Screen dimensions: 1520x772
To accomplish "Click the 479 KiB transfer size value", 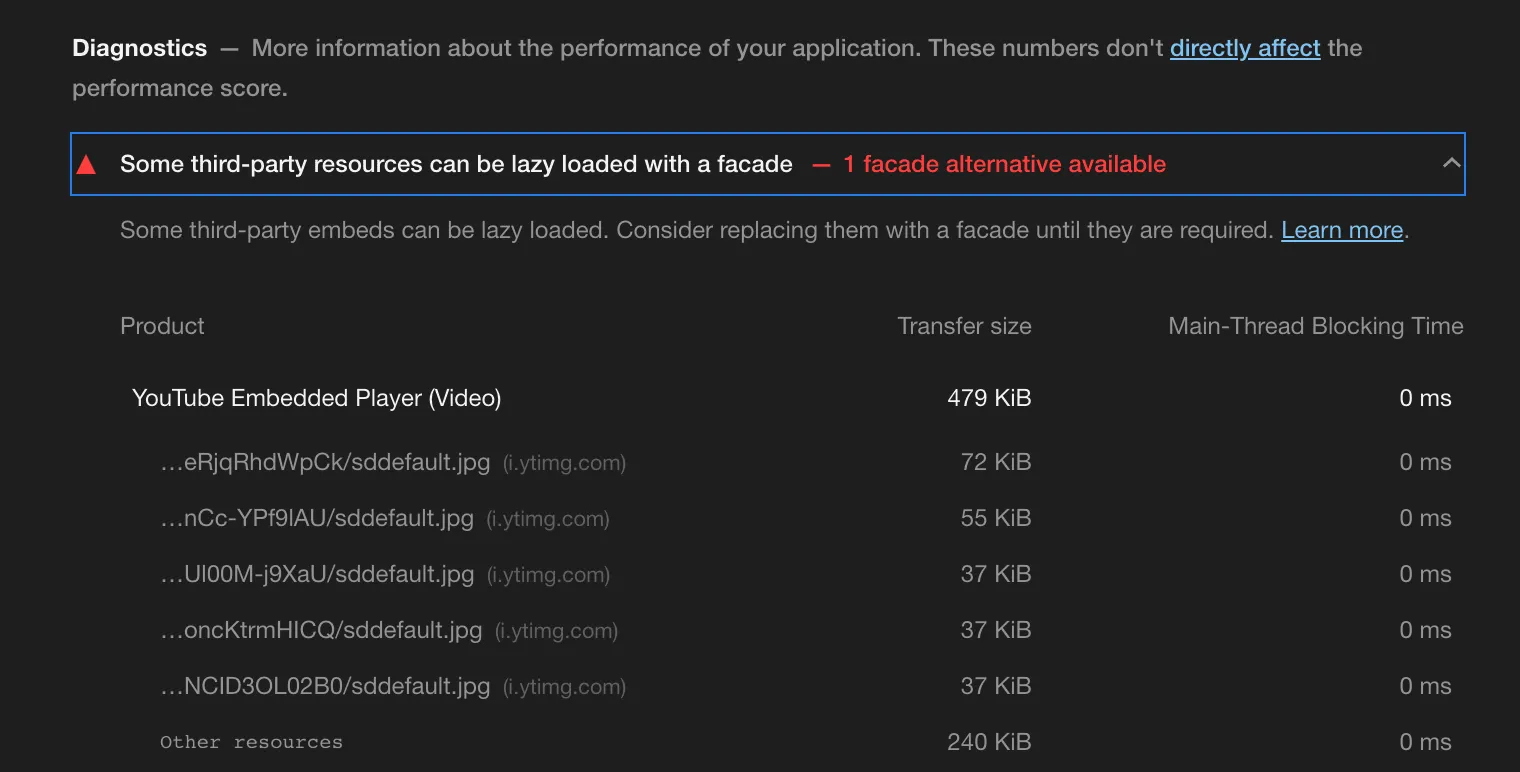I will [x=989, y=398].
